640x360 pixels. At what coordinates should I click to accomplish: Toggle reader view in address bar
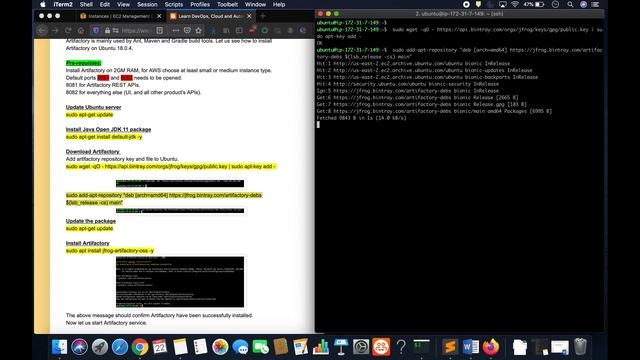pyautogui.click(x=160, y=31)
